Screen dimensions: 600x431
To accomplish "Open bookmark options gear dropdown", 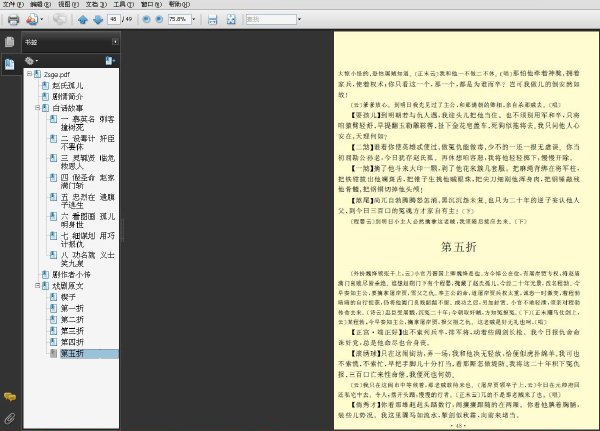I will coord(31,60).
